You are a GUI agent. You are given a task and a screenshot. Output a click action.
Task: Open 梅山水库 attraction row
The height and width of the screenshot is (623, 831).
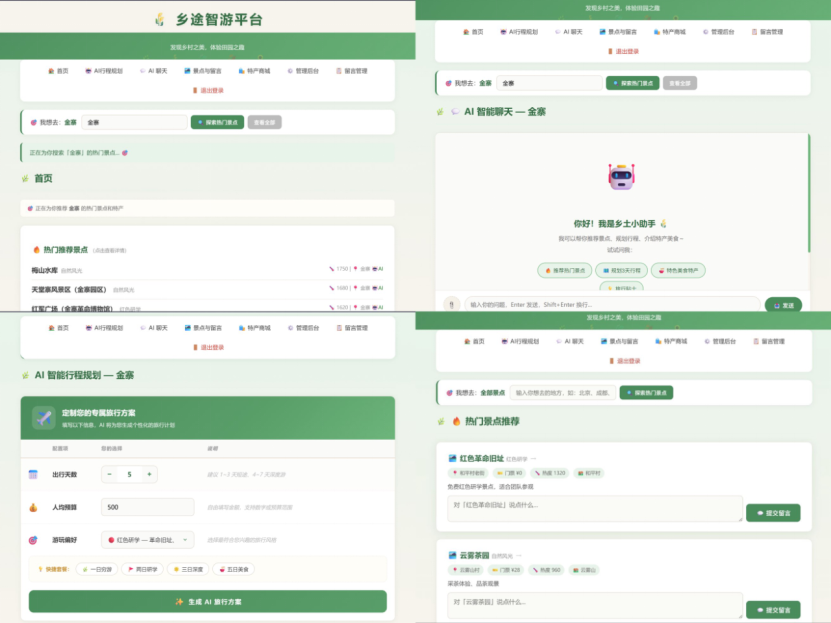(x=207, y=270)
